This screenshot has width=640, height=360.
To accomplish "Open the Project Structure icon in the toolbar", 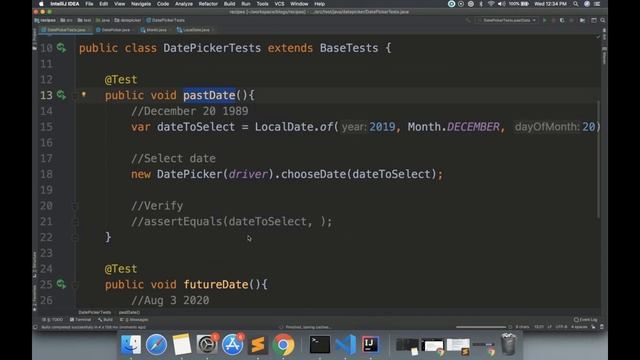I will click(x=582, y=20).
